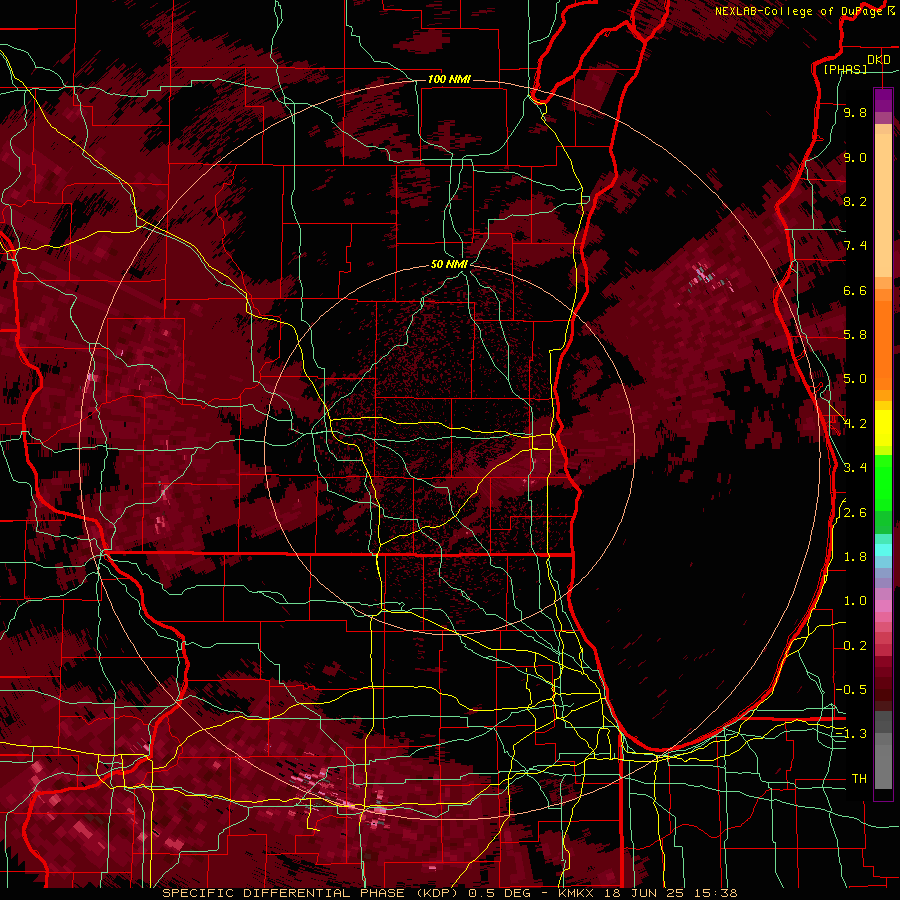Viewport: 900px width, 900px height.
Task: Click the 8.2 value on the color scale
Action: click(x=855, y=201)
